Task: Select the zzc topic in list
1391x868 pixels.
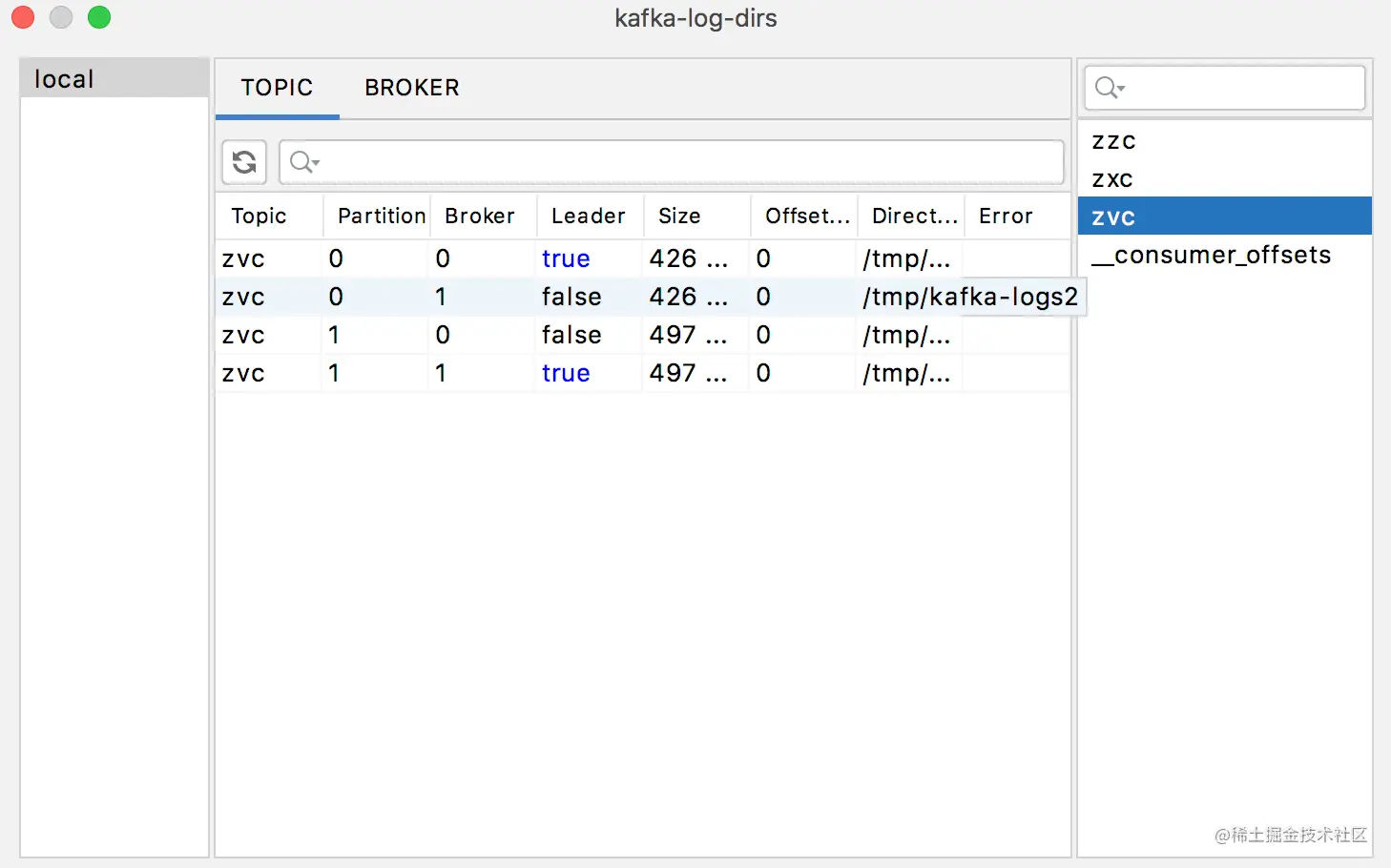Action: coord(1113,141)
